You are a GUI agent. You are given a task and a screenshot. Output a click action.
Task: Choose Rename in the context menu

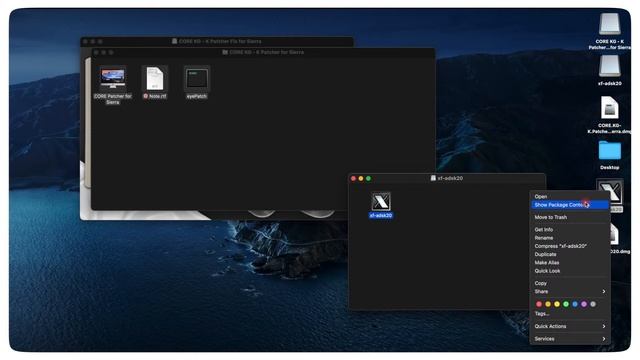pyautogui.click(x=544, y=238)
